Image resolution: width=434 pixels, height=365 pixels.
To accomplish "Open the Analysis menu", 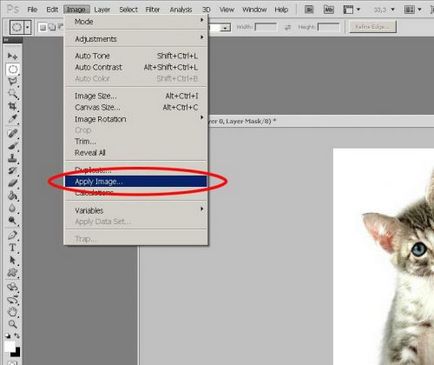I will click(x=181, y=9).
